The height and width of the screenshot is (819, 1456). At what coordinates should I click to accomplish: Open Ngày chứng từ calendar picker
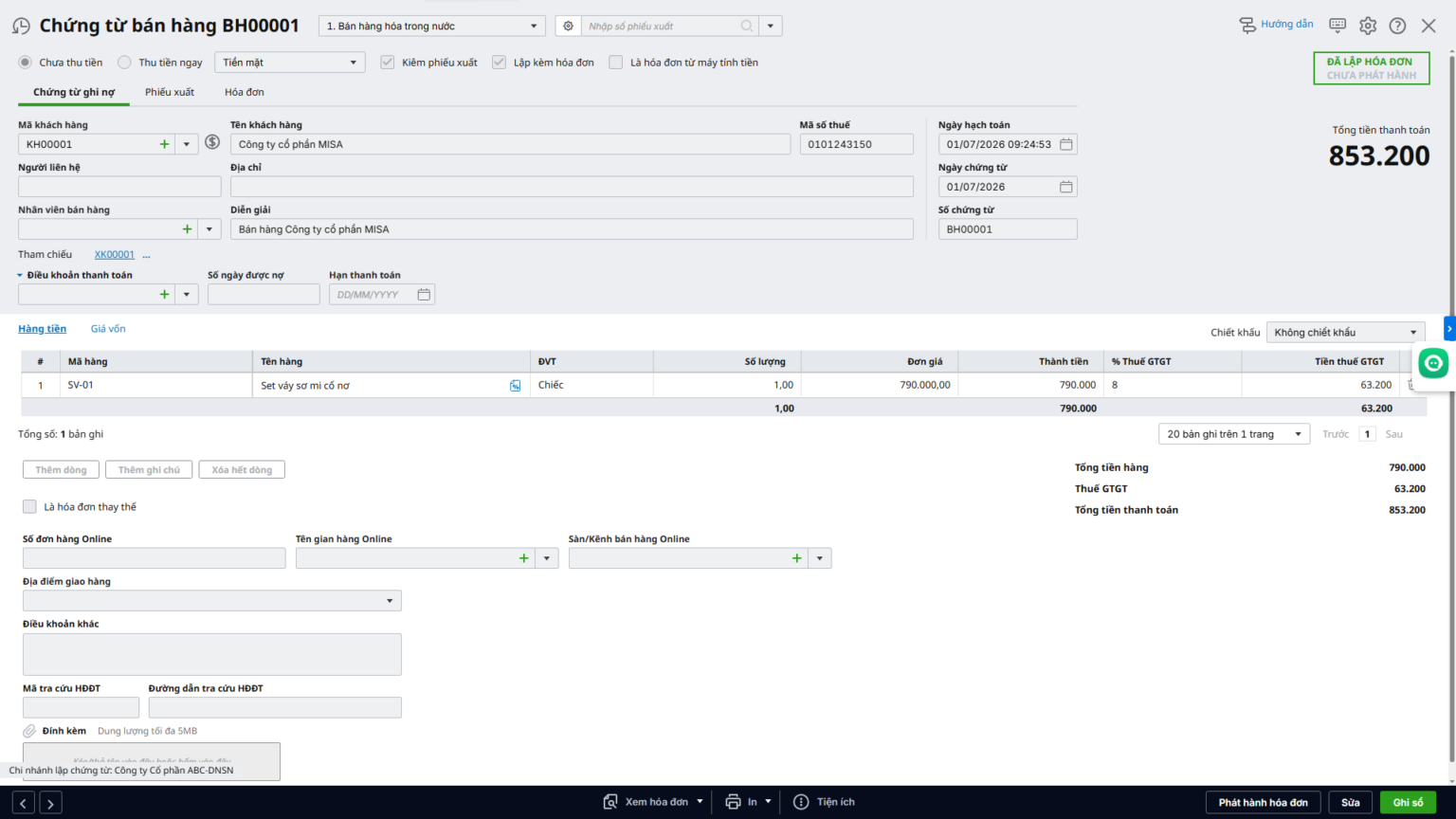tap(1065, 187)
